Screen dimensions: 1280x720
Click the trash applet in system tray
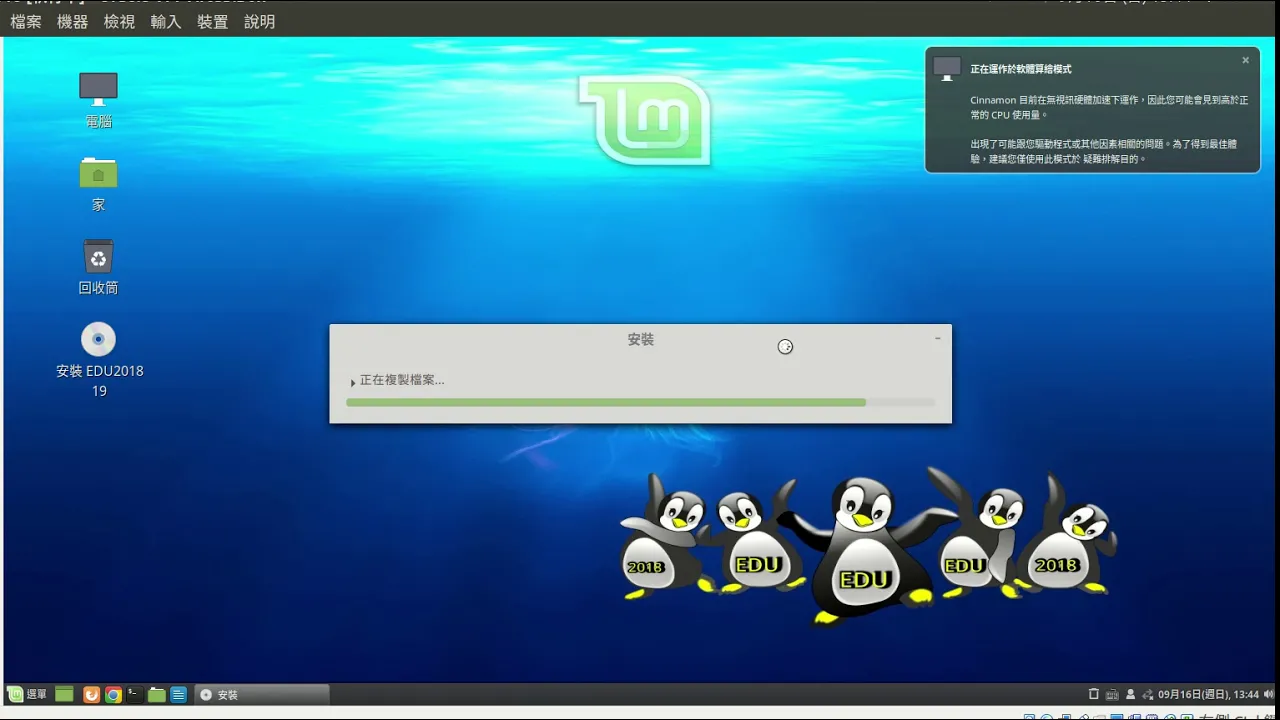click(1093, 694)
